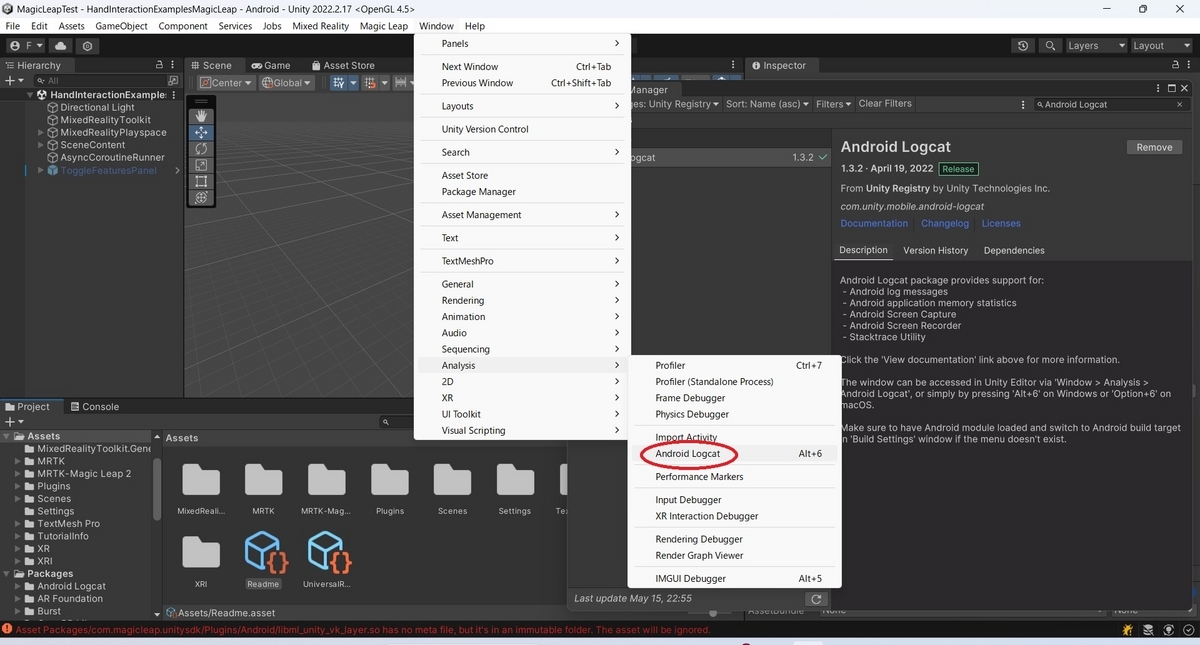Toggle the Hierarchy panel lock icon
This screenshot has height=645, width=1200.
pos(159,65)
